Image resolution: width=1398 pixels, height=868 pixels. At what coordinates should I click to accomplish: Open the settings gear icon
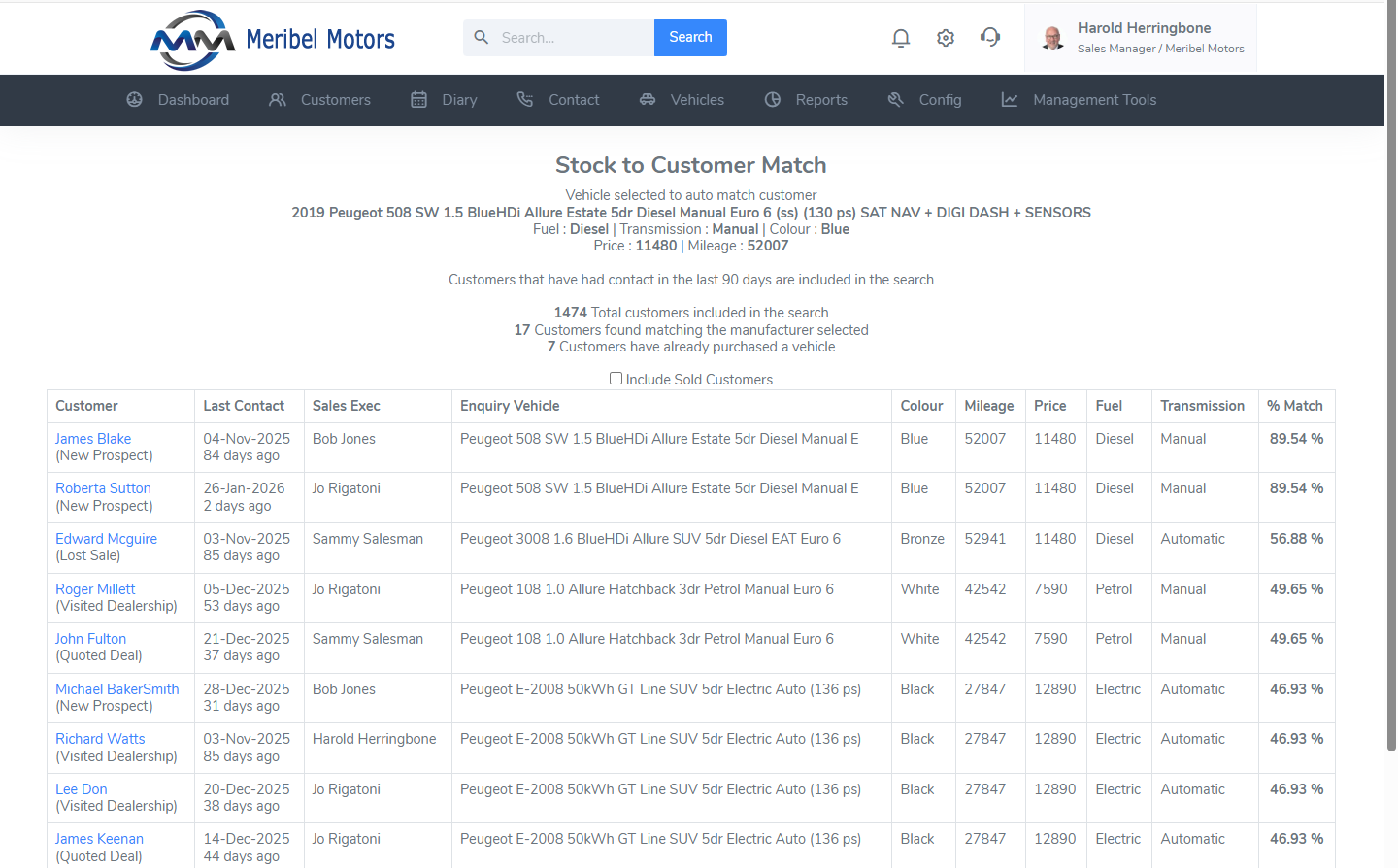945,38
